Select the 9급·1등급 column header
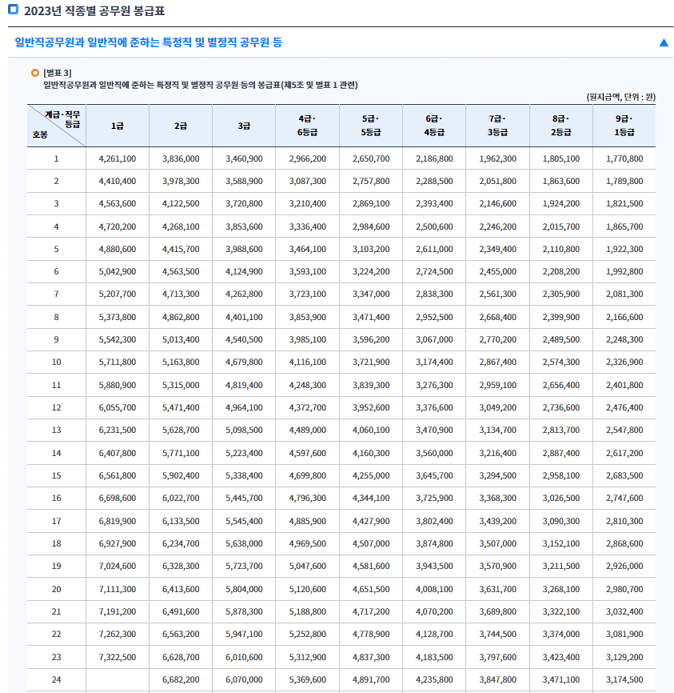 point(624,126)
